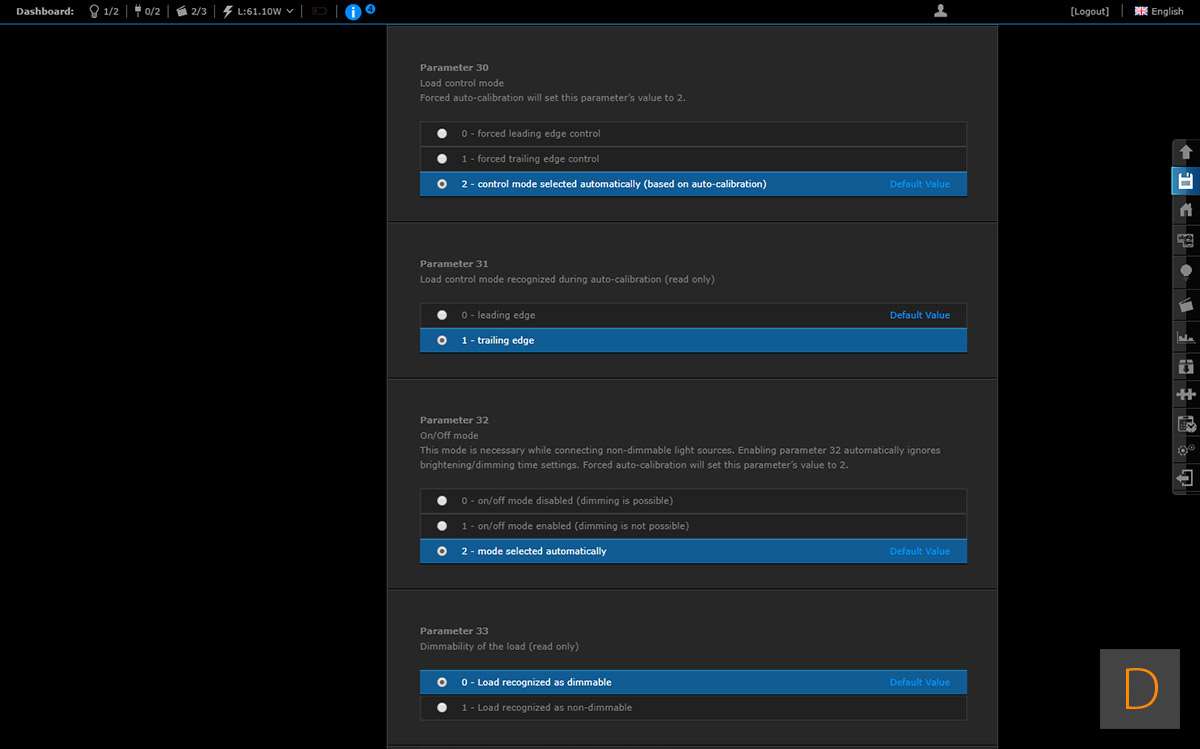Expand the power L:61.10W dropdown

coord(258,12)
